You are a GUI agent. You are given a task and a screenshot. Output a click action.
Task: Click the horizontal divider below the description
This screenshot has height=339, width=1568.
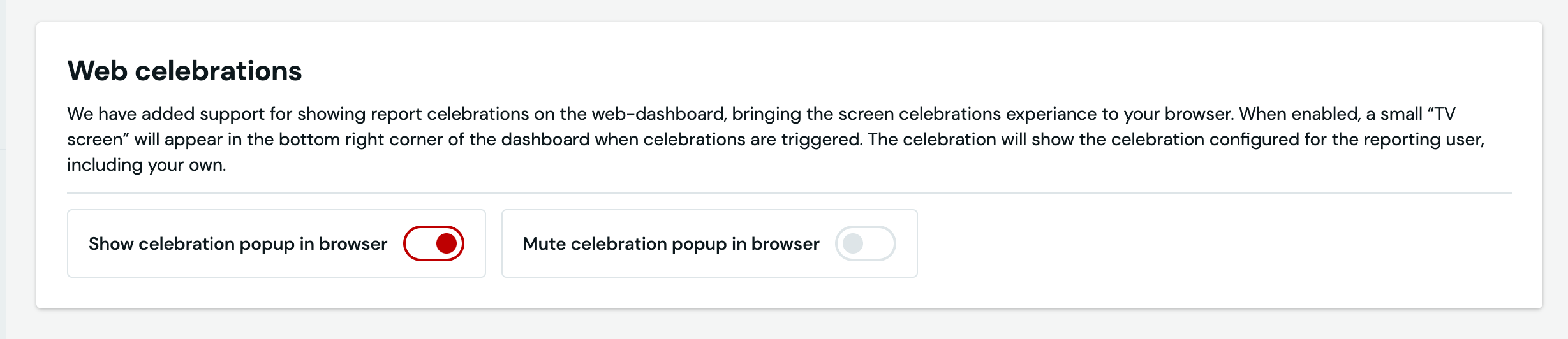(788, 193)
